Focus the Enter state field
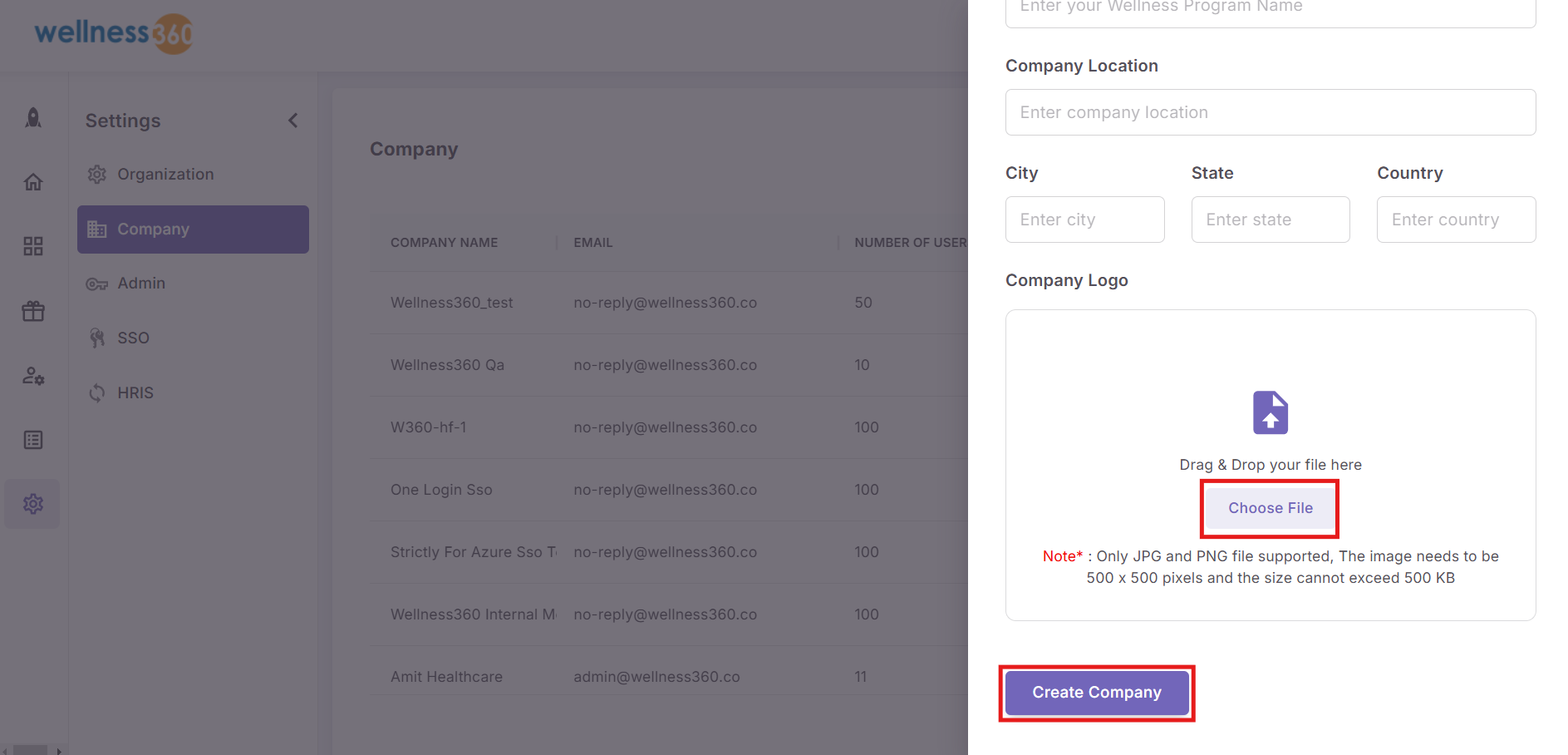Viewport: 1568px width, 755px height. point(1271,220)
